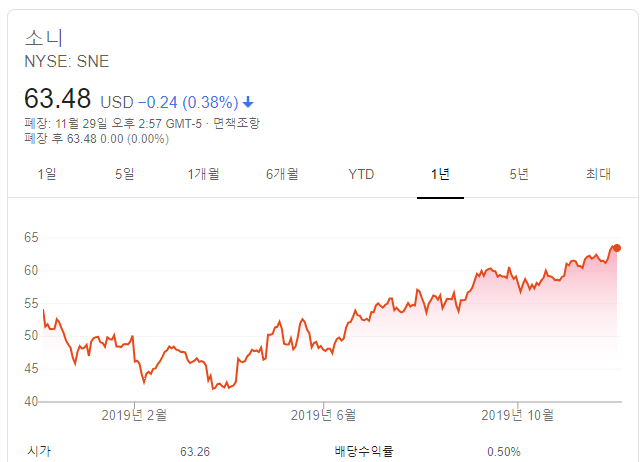The width and height of the screenshot is (640, 462).
Task: Click the 폐장 후 63.48 after-hours line
Action: (x=97, y=139)
